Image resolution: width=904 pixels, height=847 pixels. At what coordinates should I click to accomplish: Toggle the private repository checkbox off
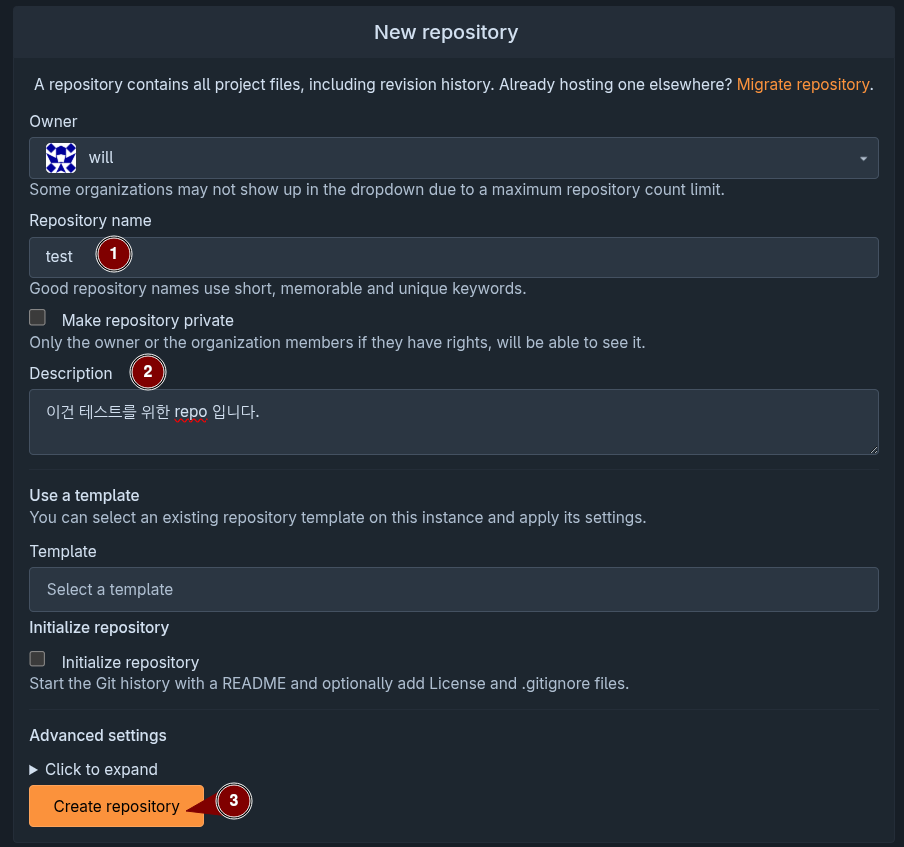tap(37, 317)
